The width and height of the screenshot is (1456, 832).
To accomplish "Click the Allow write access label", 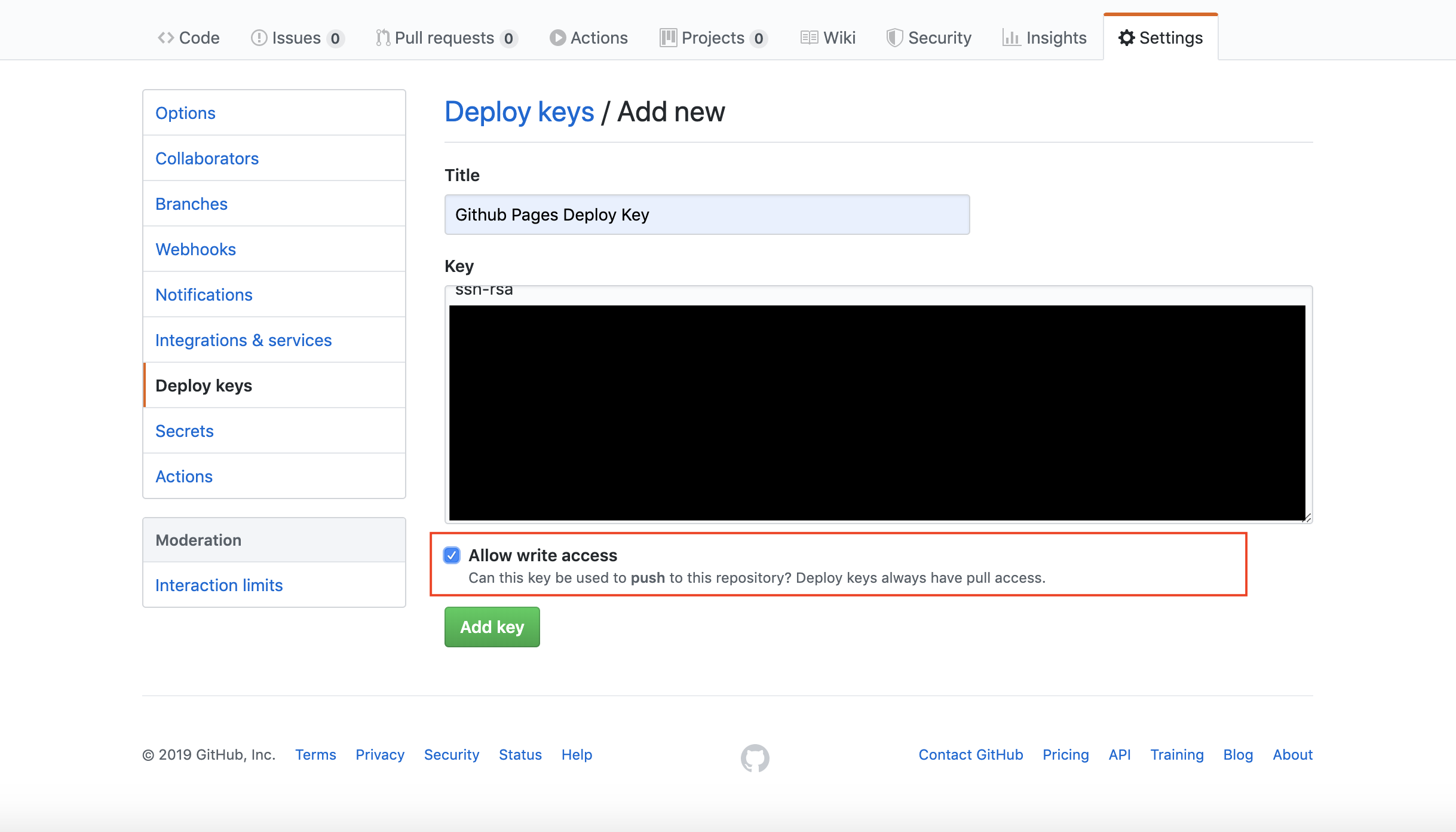I will [542, 555].
